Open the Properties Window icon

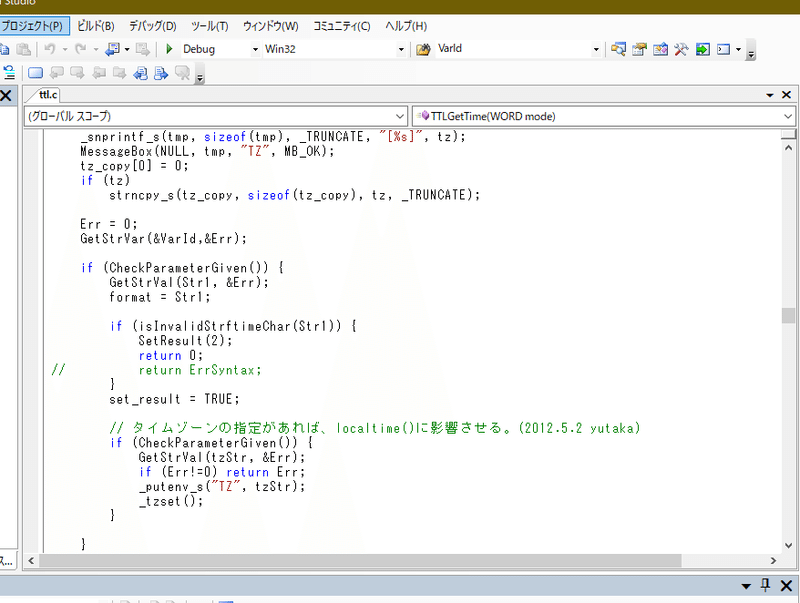tap(639, 49)
